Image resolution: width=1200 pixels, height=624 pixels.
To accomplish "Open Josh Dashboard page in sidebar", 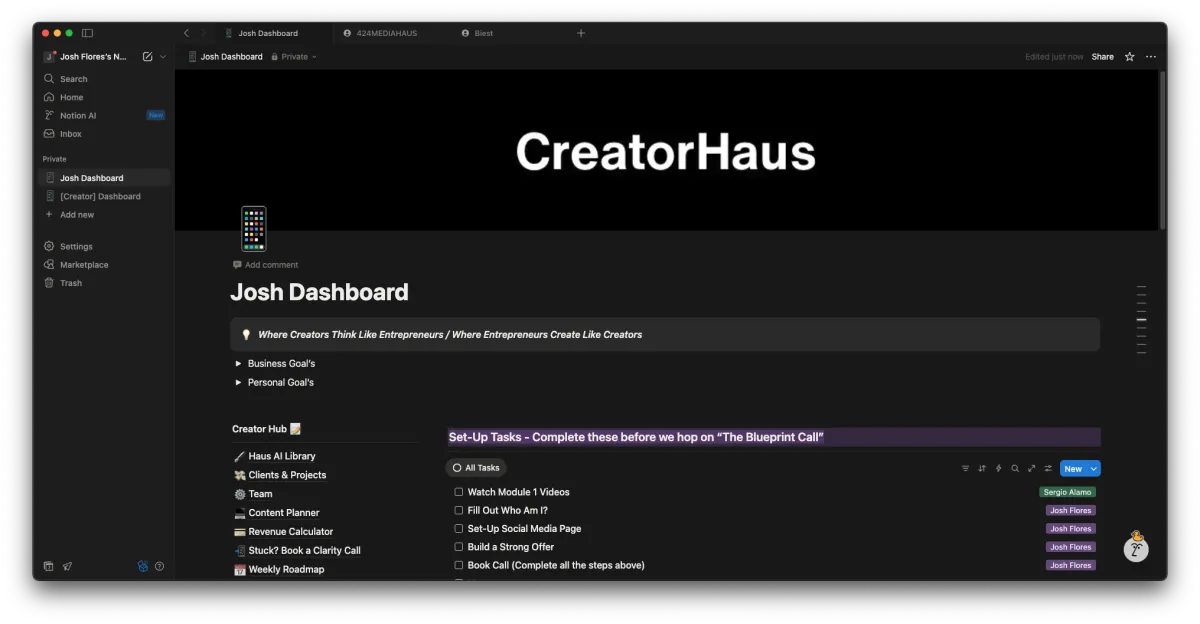I will tap(104, 178).
